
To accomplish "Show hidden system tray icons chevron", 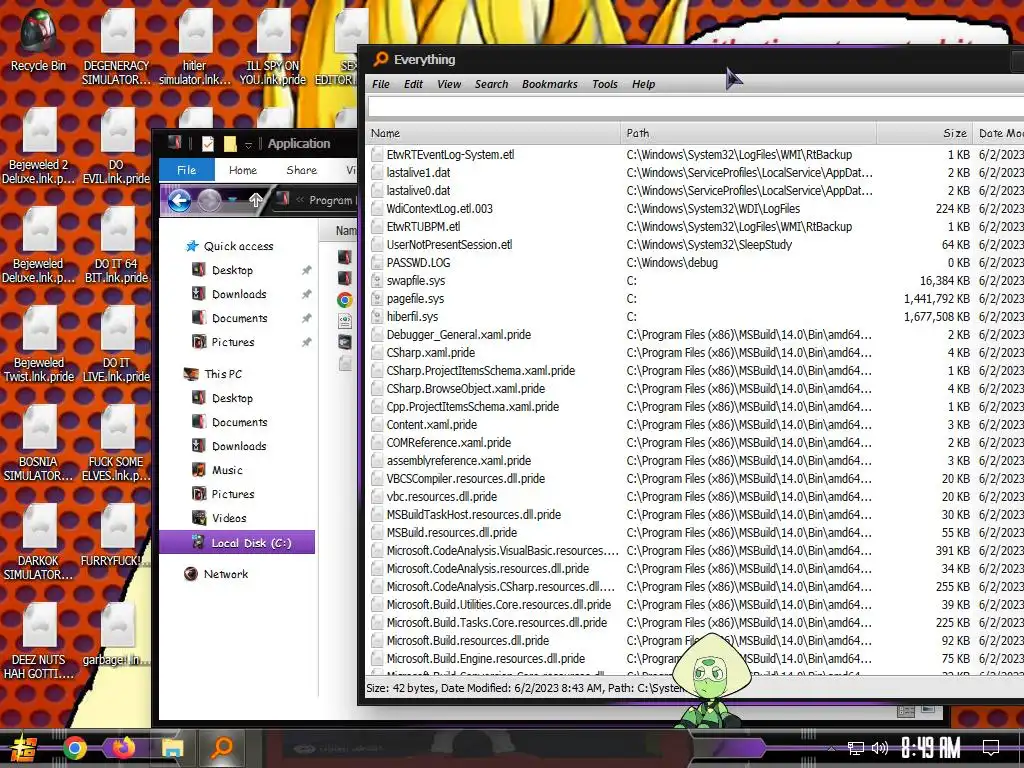I will 831,748.
